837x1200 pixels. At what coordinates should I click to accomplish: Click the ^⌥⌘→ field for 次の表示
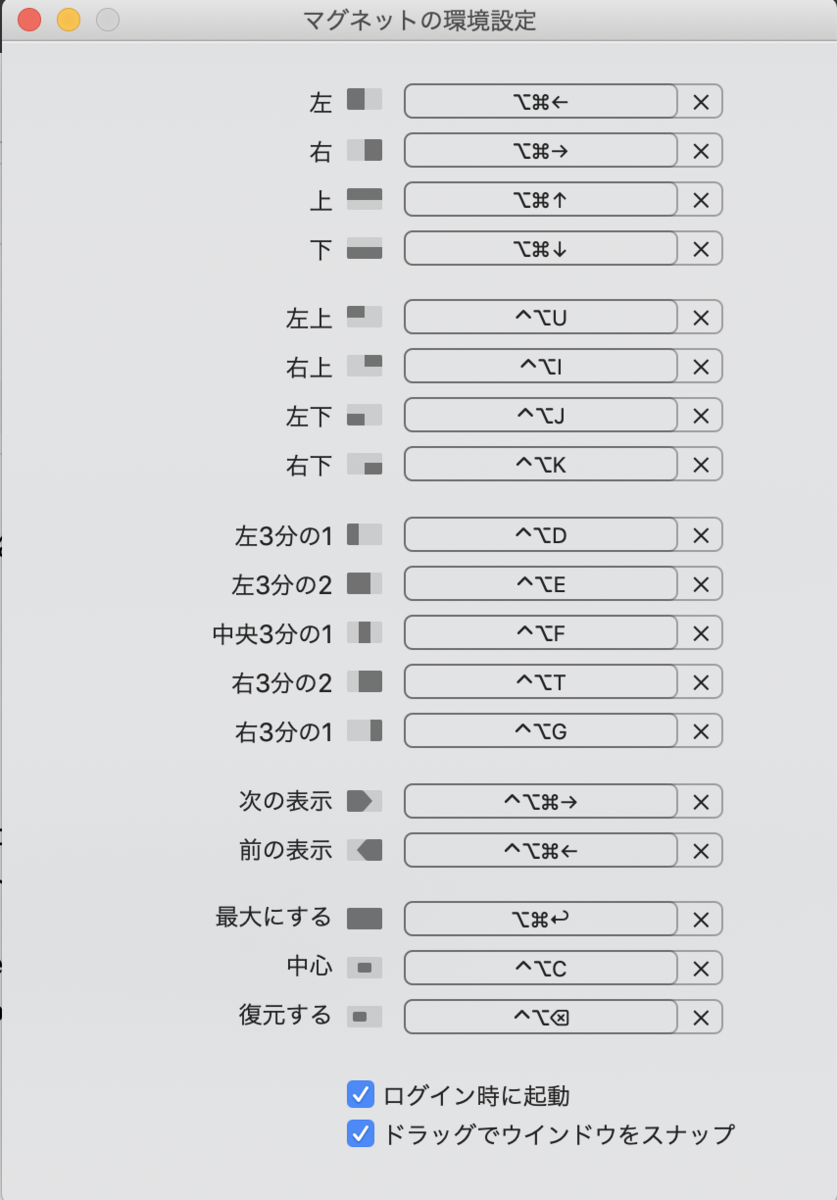point(541,800)
